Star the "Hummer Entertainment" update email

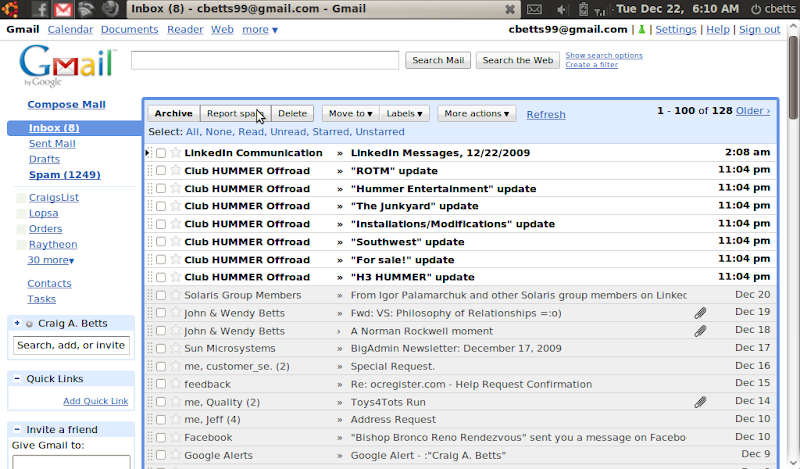(x=176, y=188)
